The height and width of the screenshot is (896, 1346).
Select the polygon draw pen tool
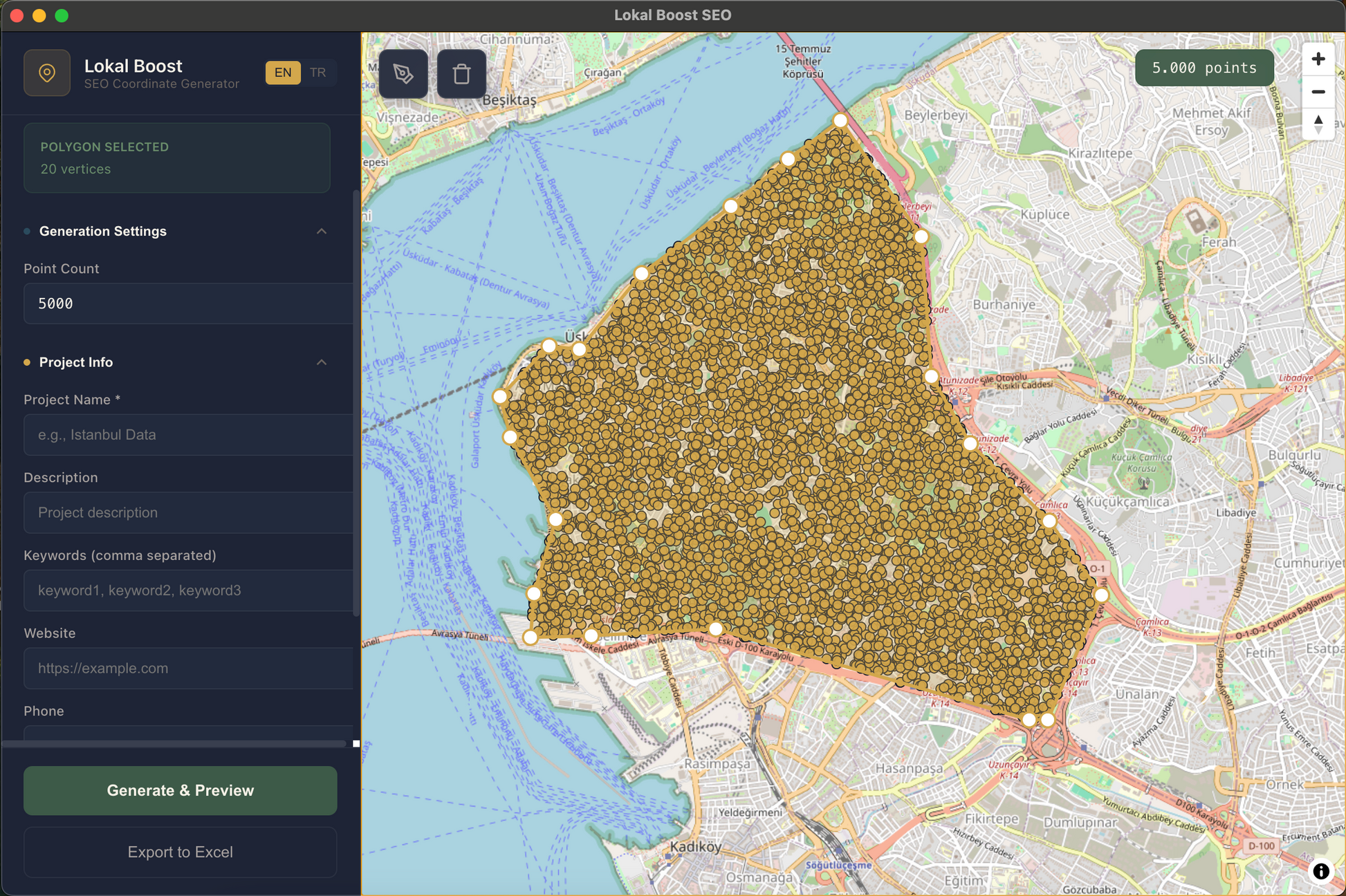click(x=403, y=73)
